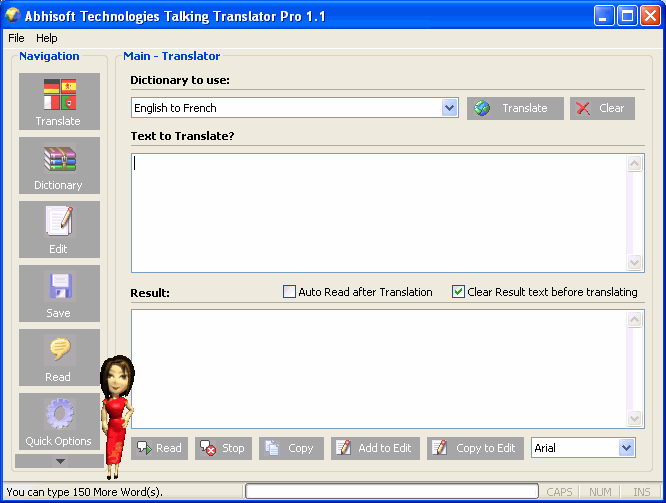Minimize the Talking Translator window
The image size is (666, 503).
604,16
